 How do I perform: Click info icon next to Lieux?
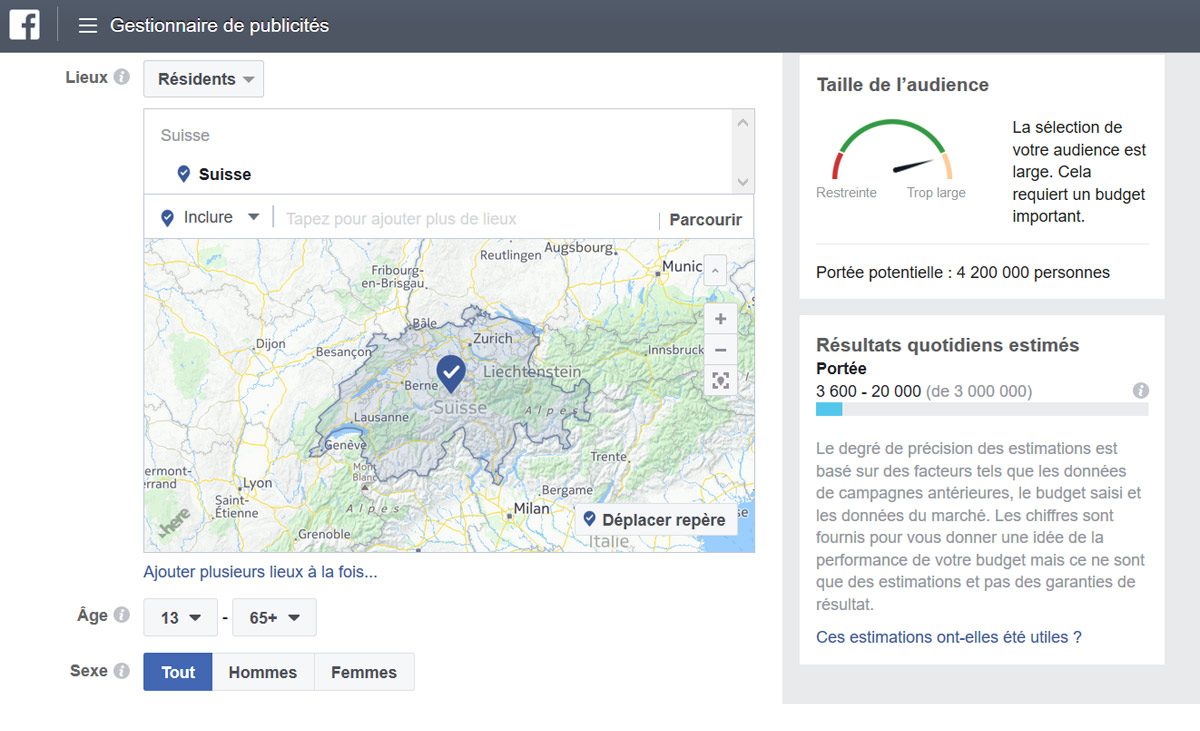click(122, 77)
